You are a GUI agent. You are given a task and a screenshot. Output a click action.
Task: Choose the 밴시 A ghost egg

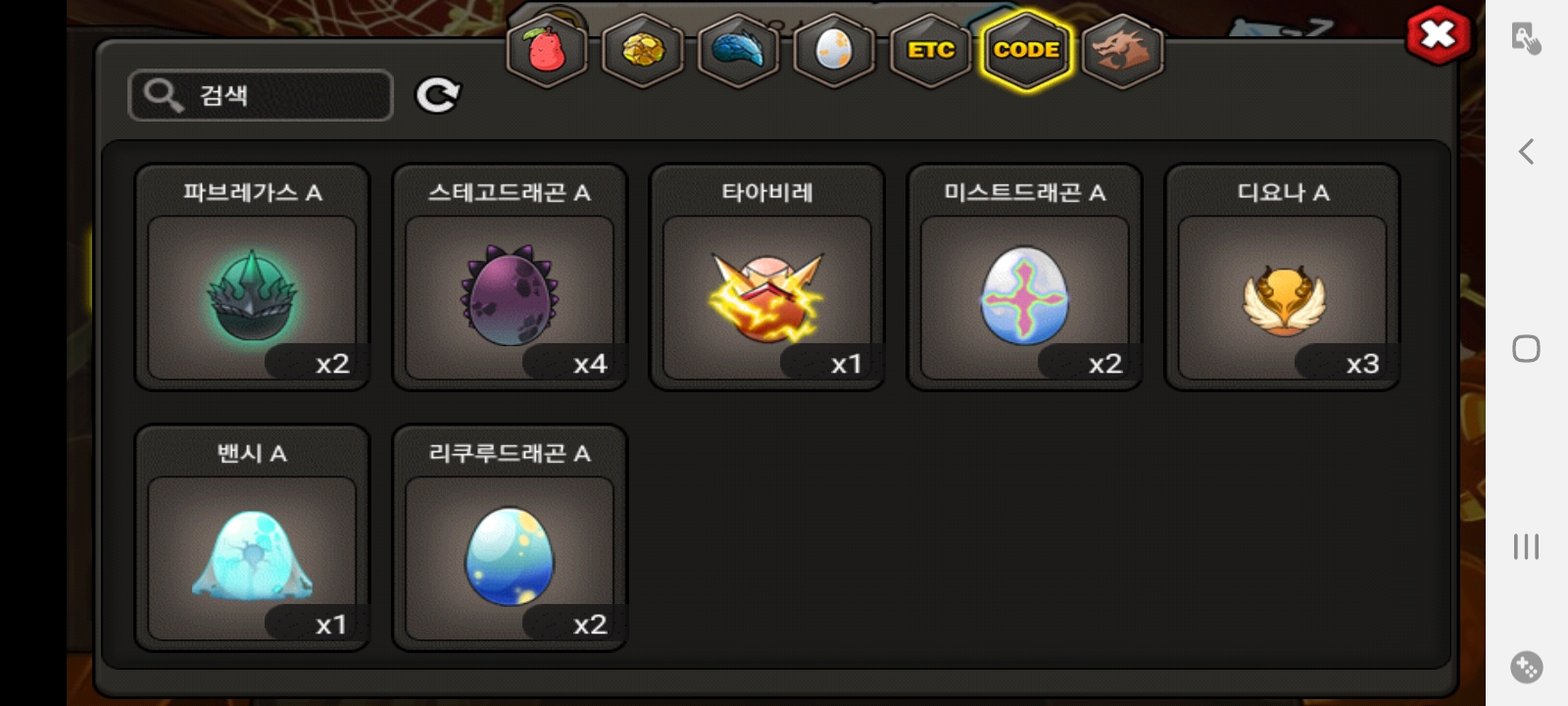(252, 537)
